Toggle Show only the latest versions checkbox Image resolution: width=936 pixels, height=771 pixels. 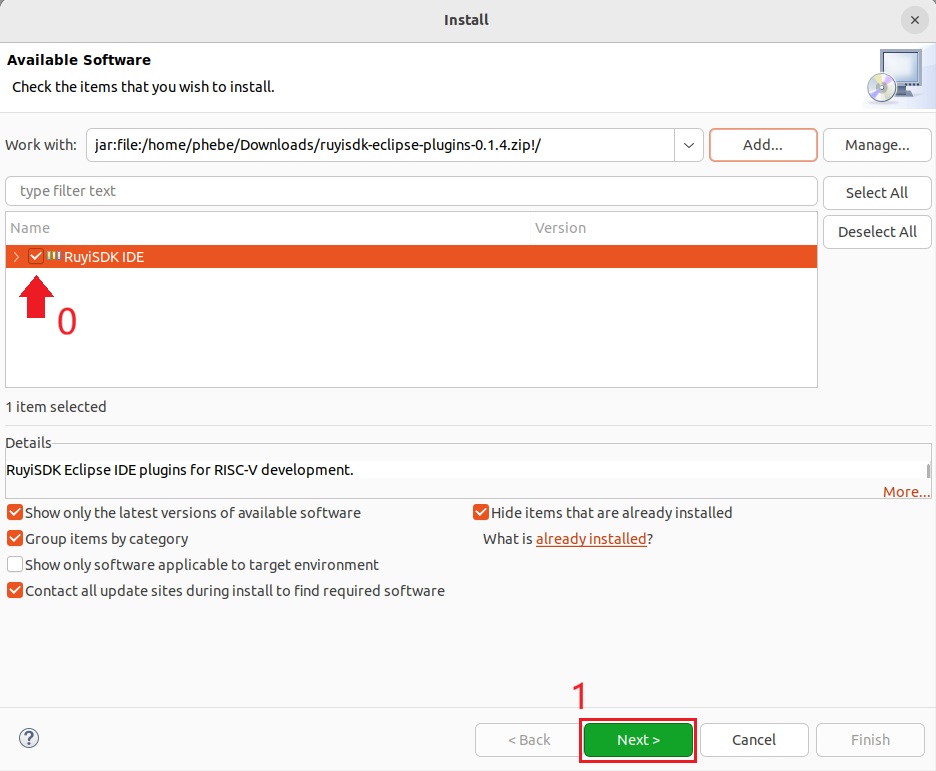15,513
